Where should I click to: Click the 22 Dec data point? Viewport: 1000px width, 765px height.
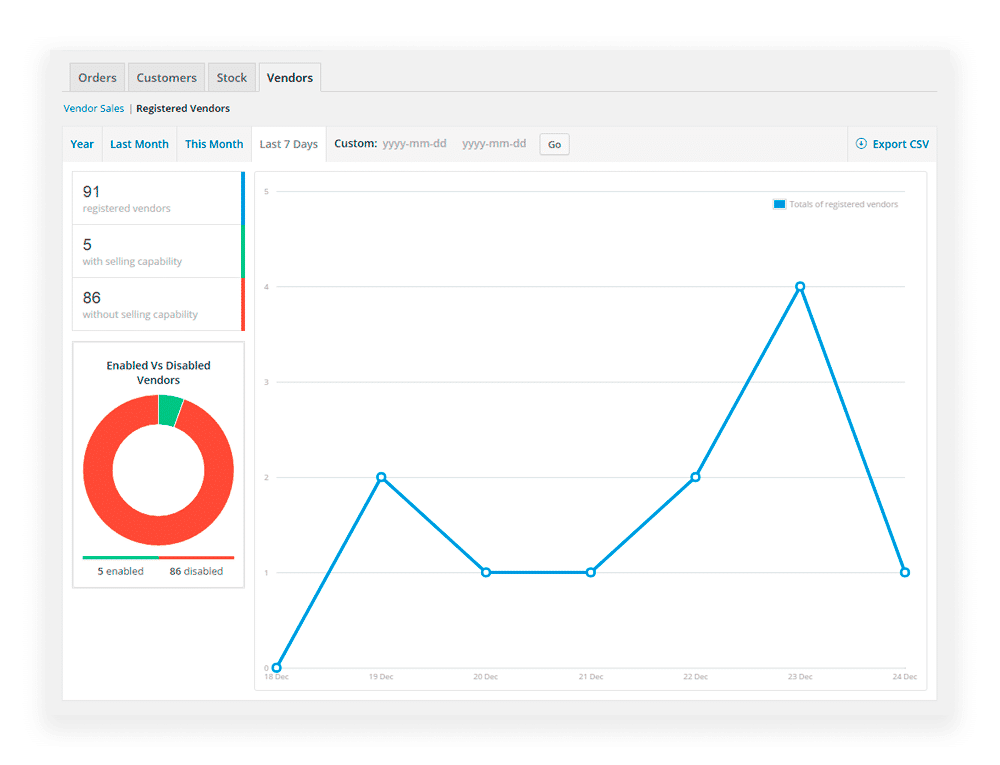pyautogui.click(x=695, y=477)
